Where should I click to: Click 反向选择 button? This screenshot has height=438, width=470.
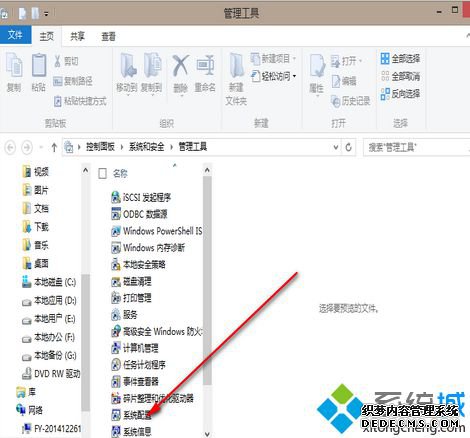(400, 94)
